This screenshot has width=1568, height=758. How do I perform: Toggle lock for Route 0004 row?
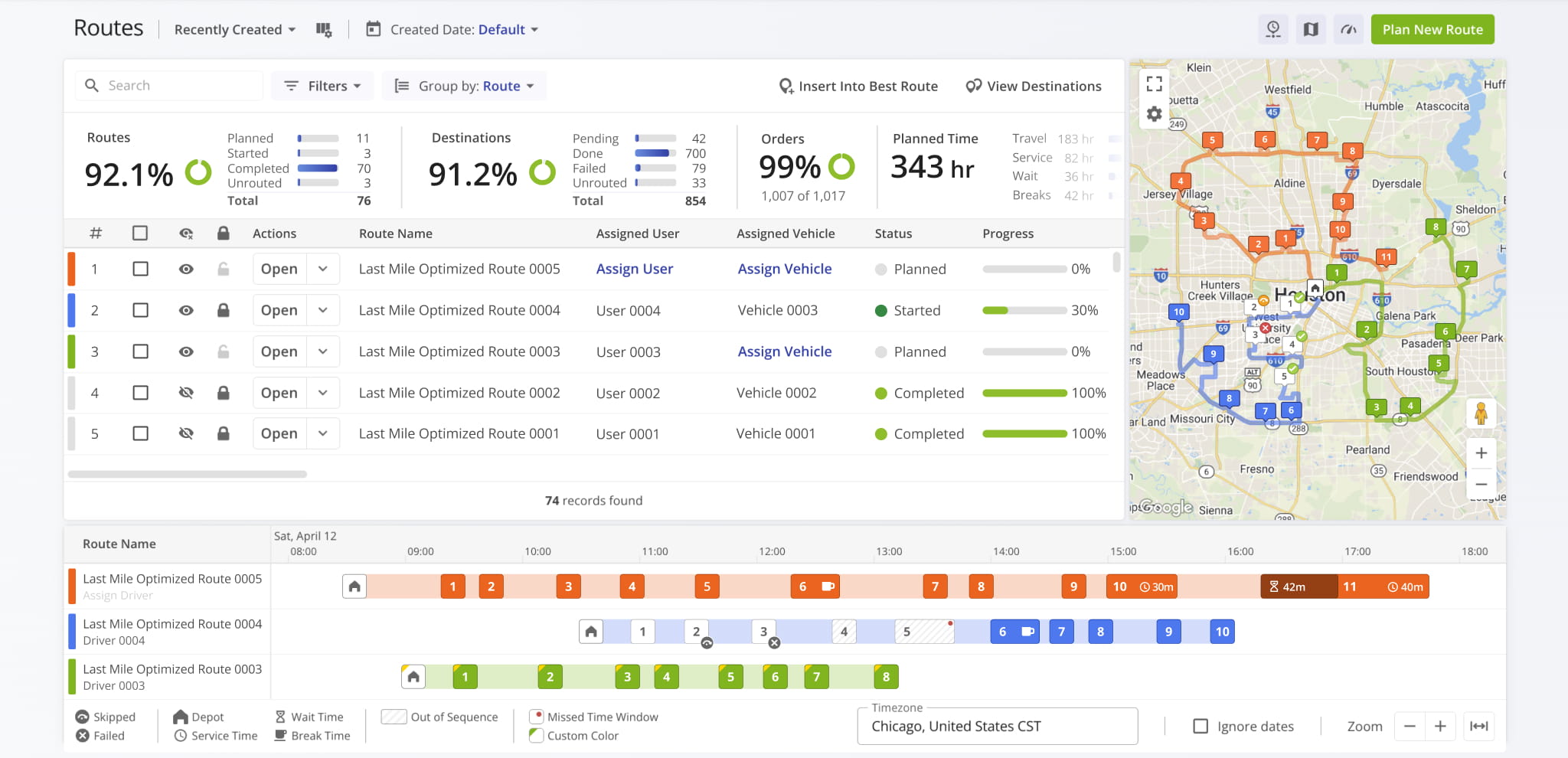[223, 310]
